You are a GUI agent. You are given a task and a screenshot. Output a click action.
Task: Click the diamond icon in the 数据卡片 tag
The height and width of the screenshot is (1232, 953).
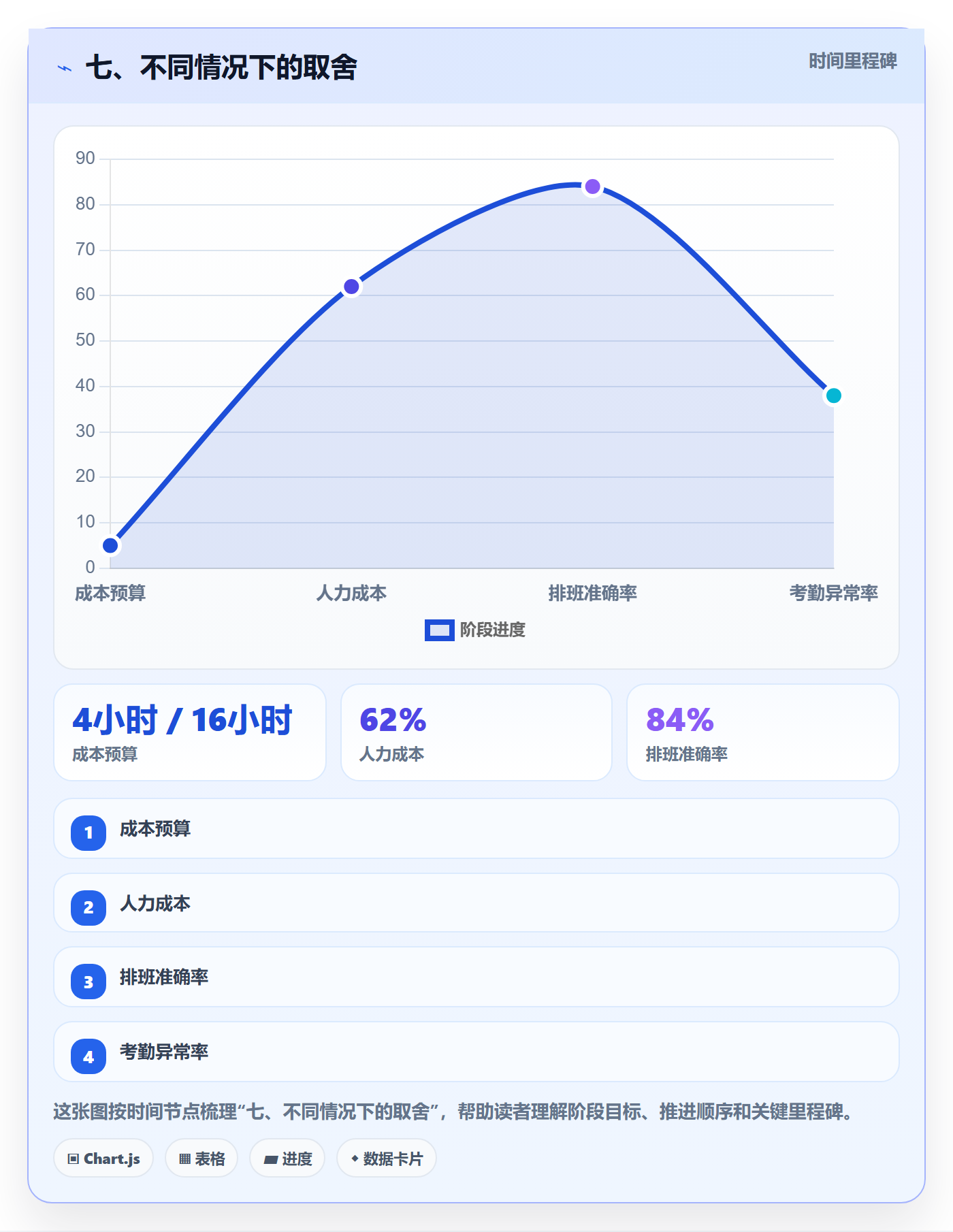[355, 1158]
